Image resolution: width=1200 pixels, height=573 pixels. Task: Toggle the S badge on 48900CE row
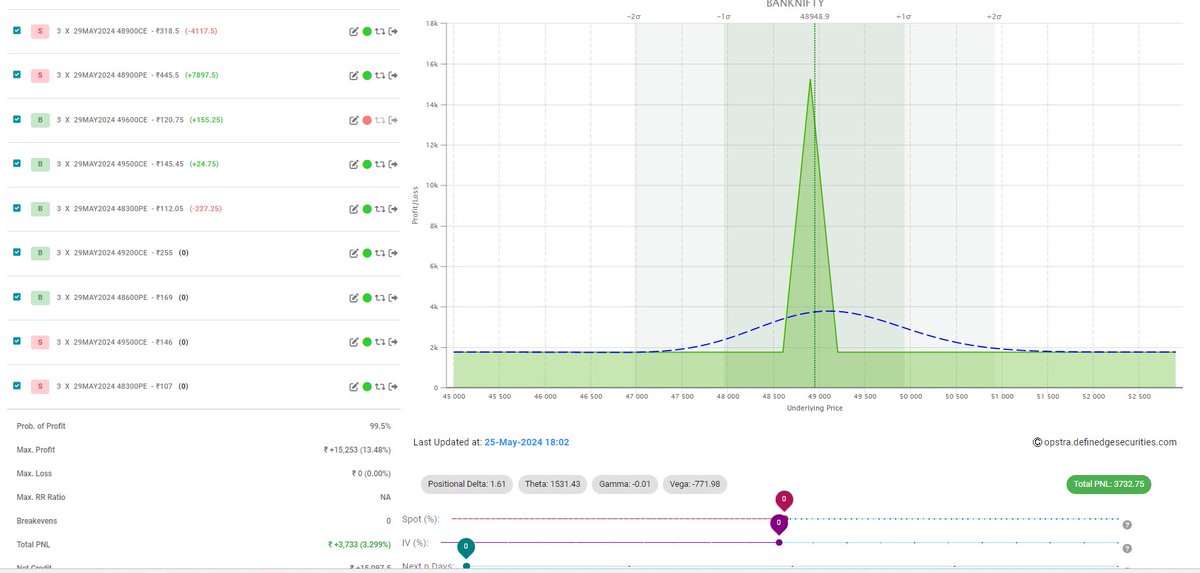click(x=40, y=32)
